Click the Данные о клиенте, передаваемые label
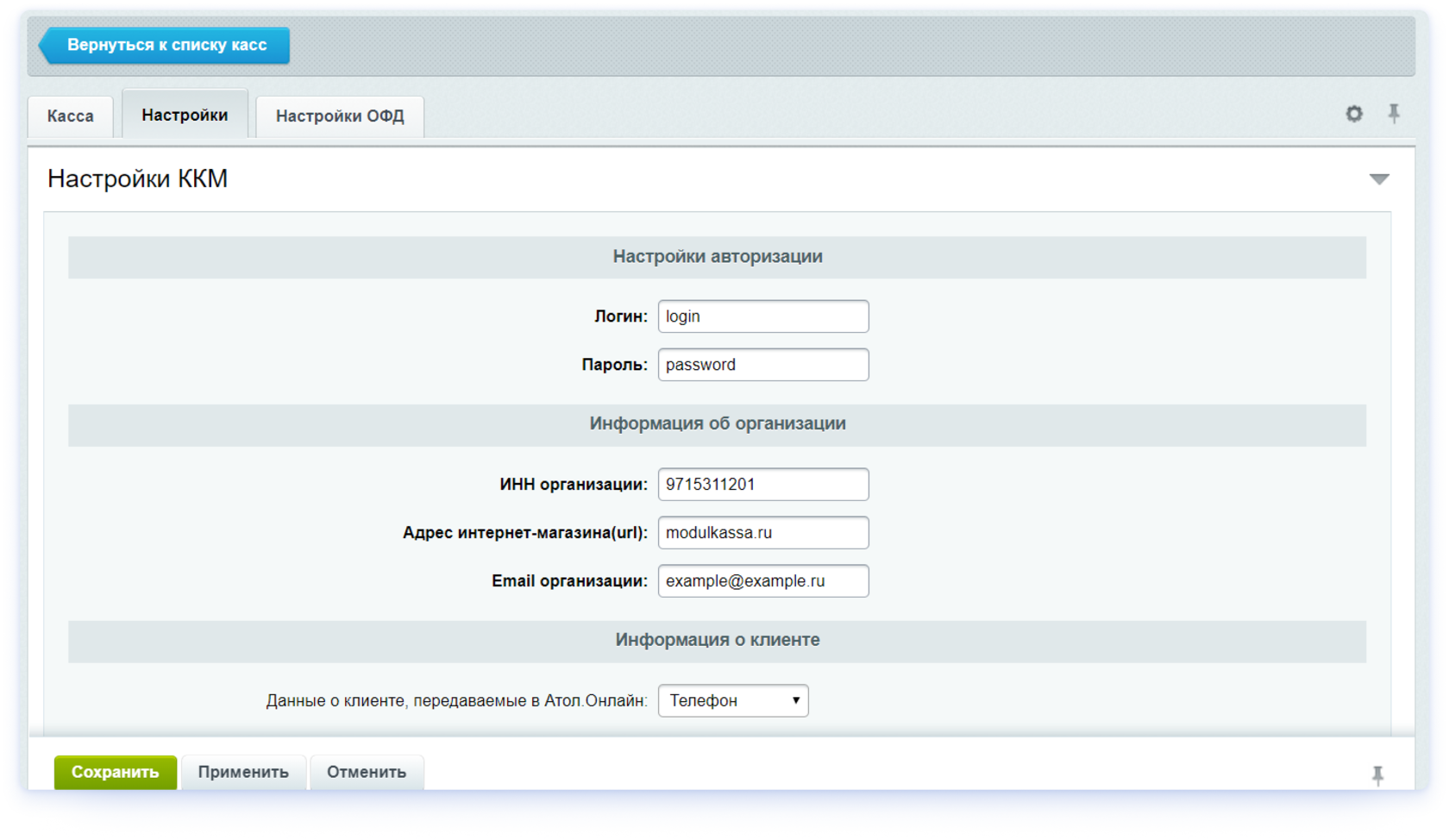 456,701
